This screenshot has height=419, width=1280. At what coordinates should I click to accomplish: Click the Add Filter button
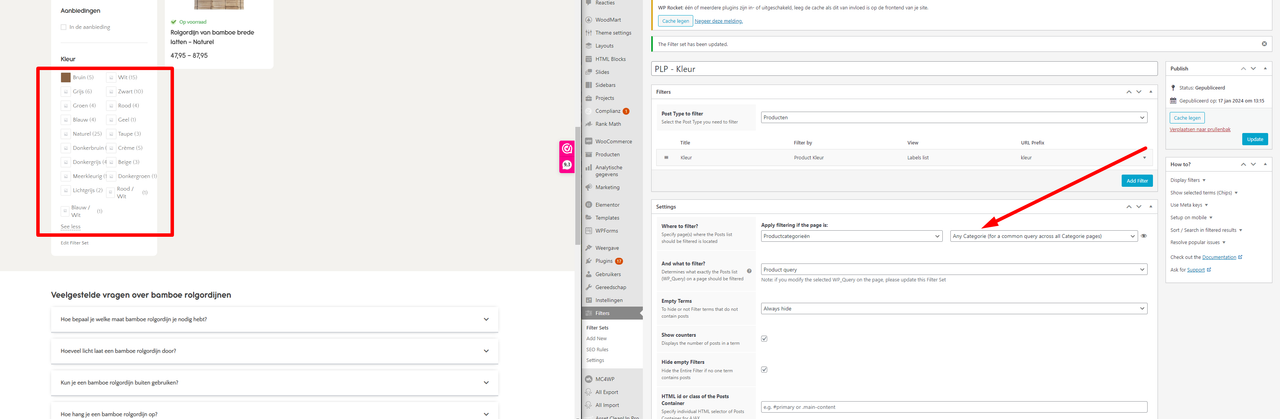click(x=1137, y=181)
